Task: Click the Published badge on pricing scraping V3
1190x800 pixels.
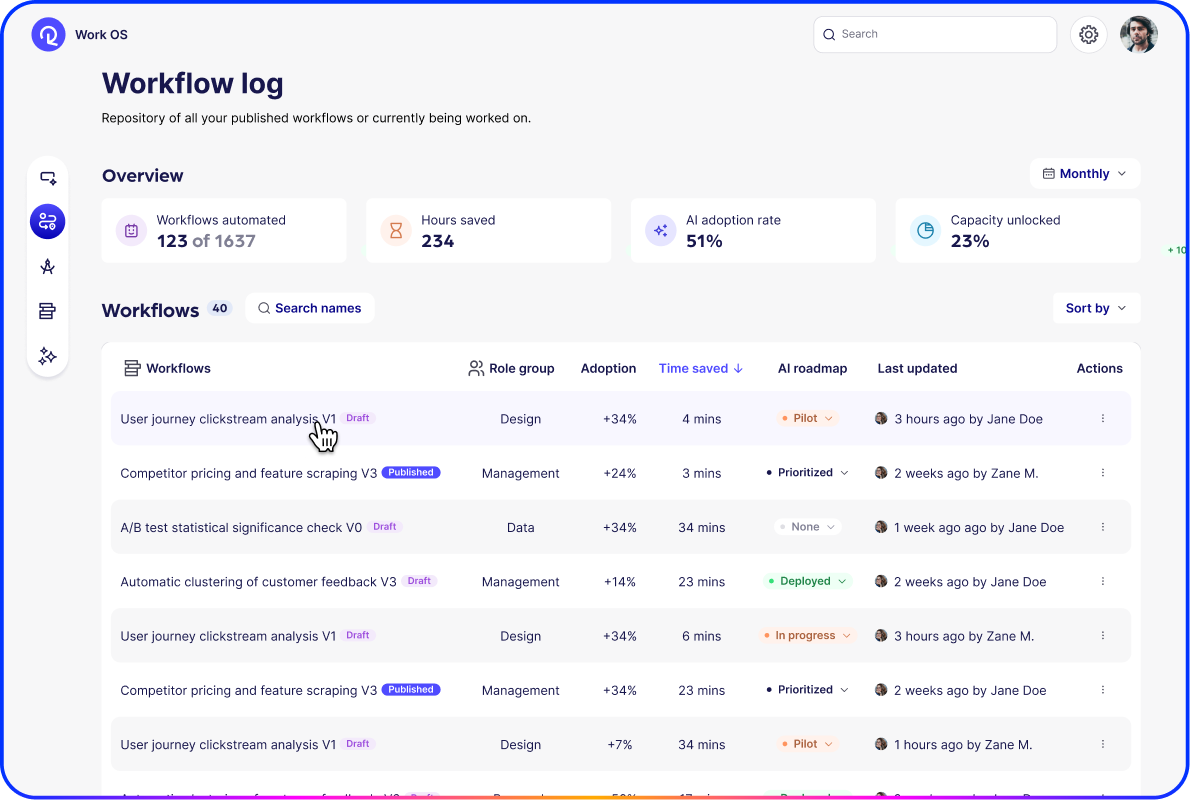Action: click(411, 472)
